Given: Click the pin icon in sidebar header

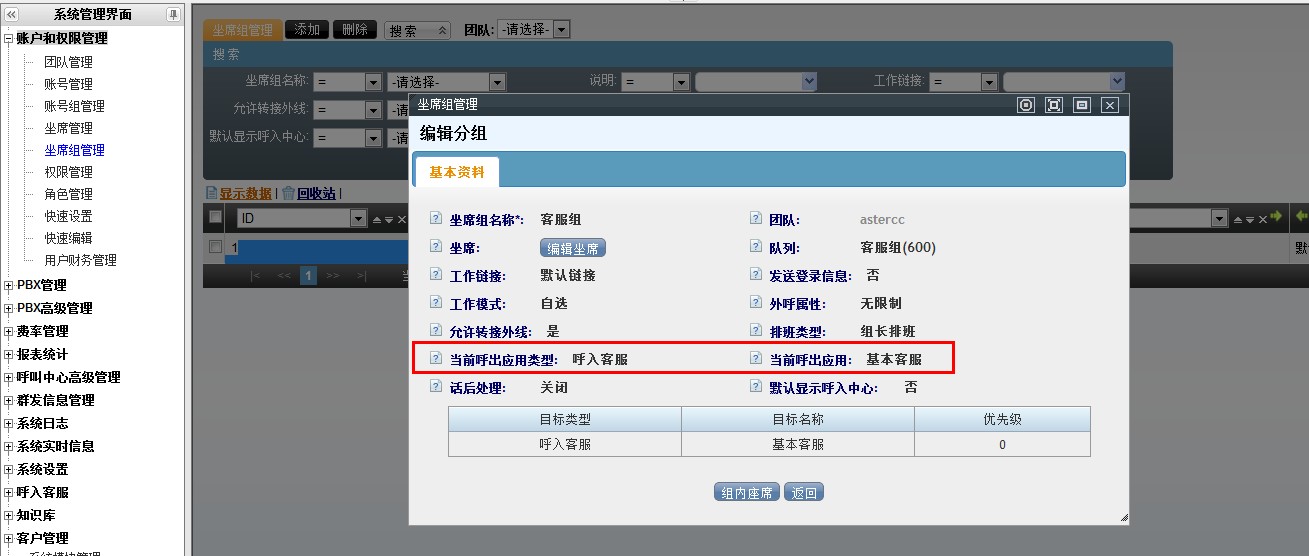Looking at the screenshot, I should (173, 14).
